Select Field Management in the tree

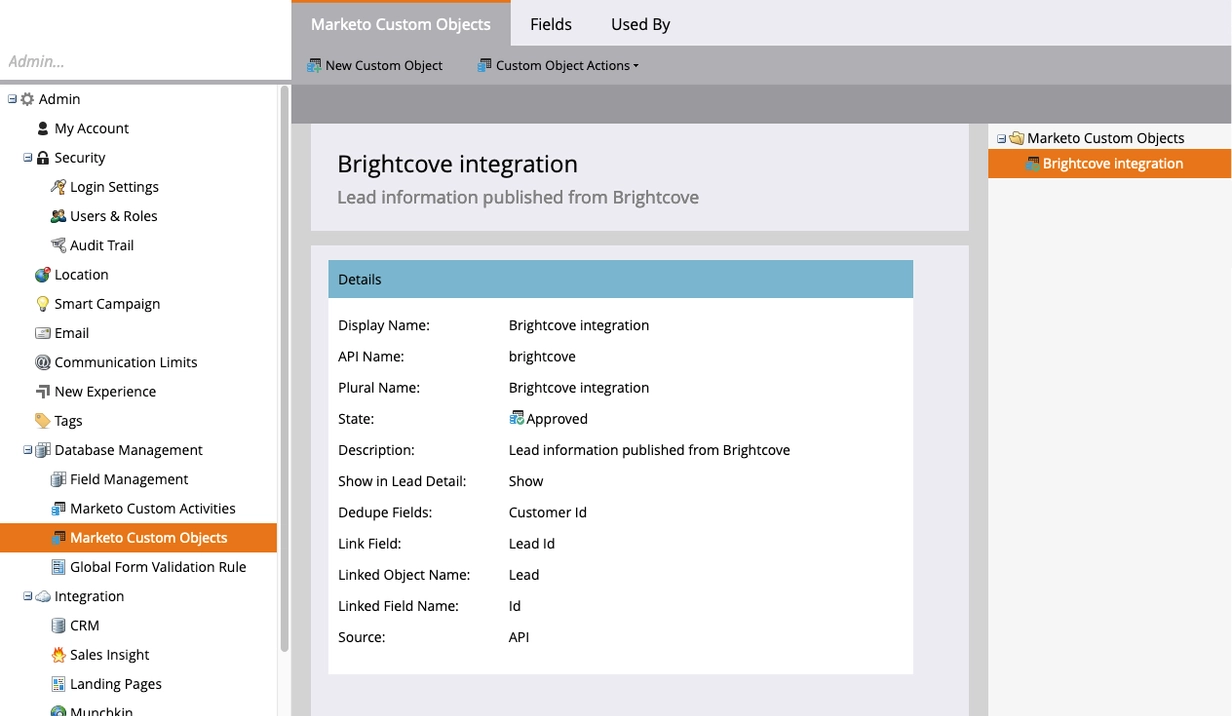(x=129, y=479)
